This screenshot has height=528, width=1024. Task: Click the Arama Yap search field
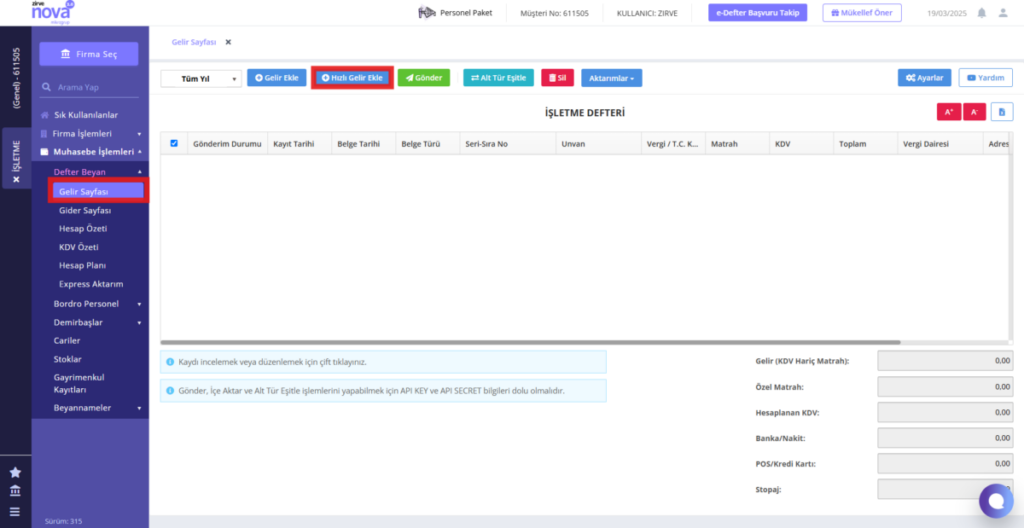pos(89,87)
